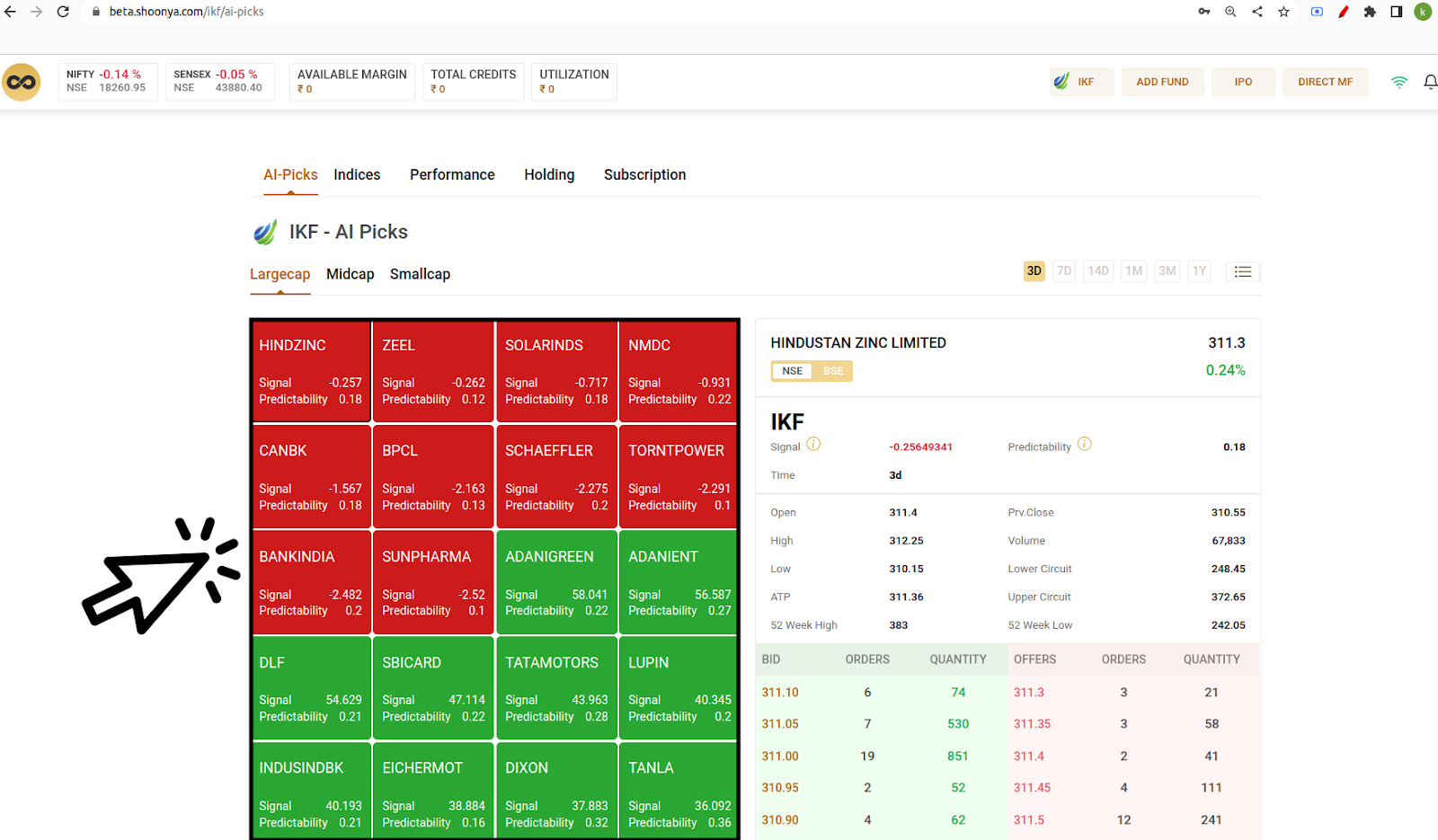The height and width of the screenshot is (840, 1438).
Task: Select the NMDC heatmap tile
Action: 679,371
